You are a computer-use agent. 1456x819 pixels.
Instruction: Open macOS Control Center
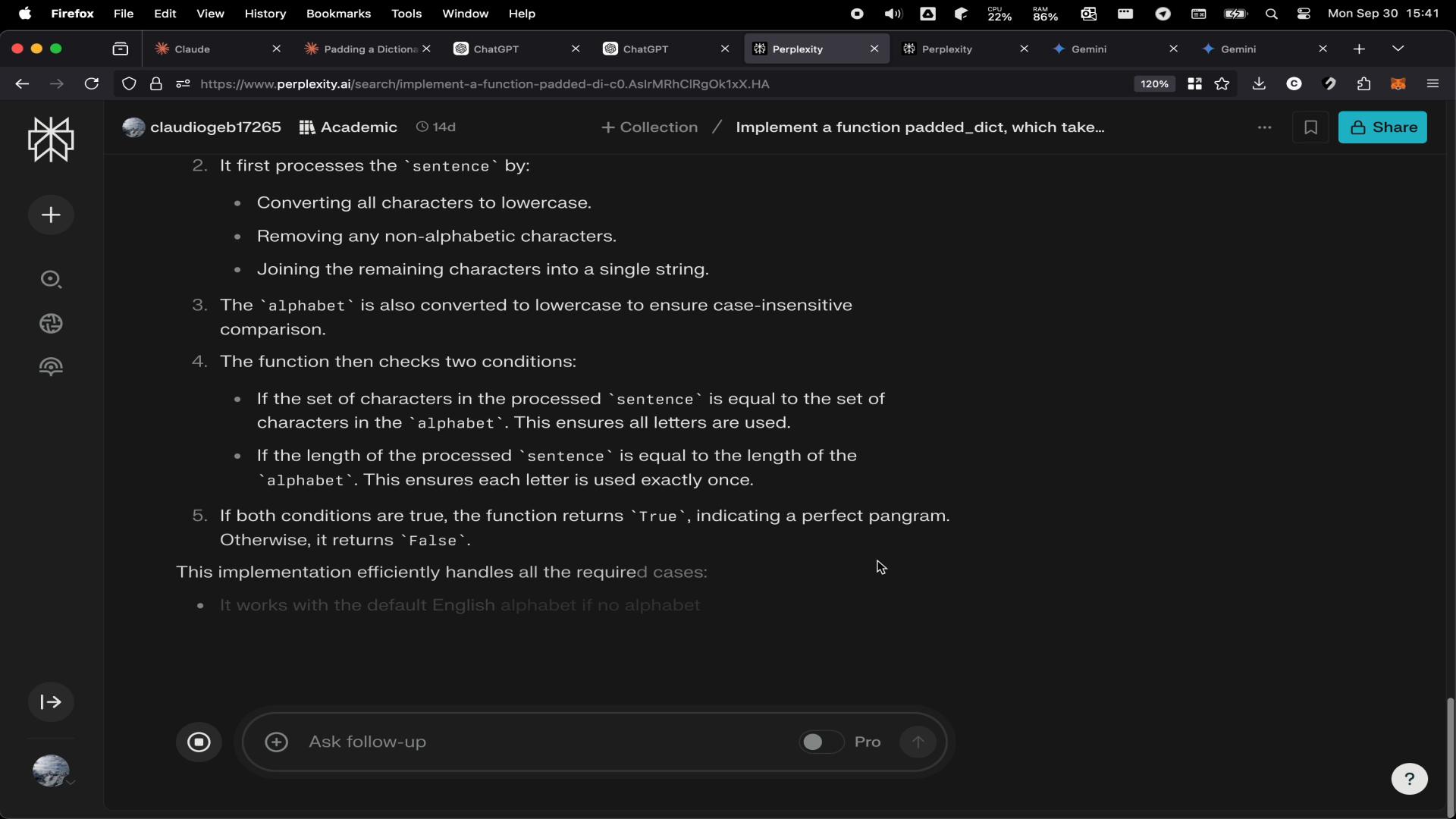(x=1304, y=14)
